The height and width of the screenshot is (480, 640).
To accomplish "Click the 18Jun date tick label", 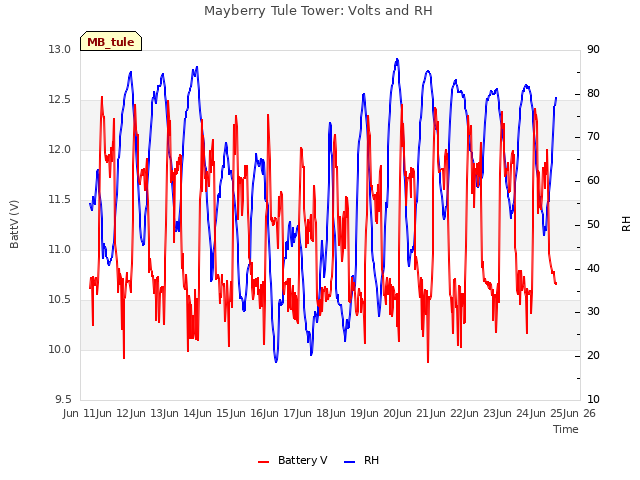I will tap(331, 413).
